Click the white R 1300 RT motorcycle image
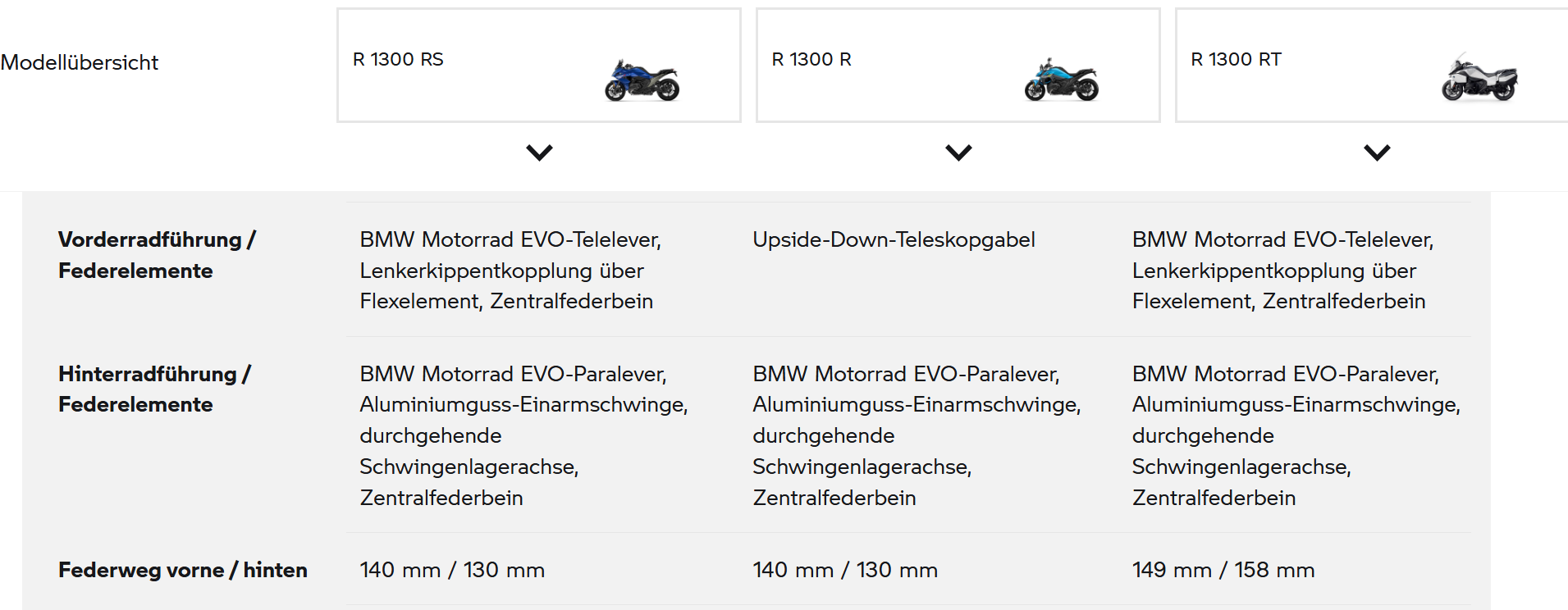 tap(1479, 79)
